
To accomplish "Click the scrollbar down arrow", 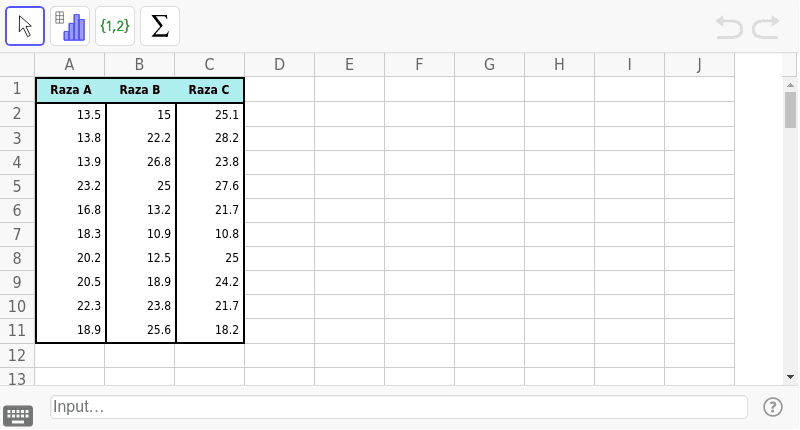I will [x=790, y=377].
